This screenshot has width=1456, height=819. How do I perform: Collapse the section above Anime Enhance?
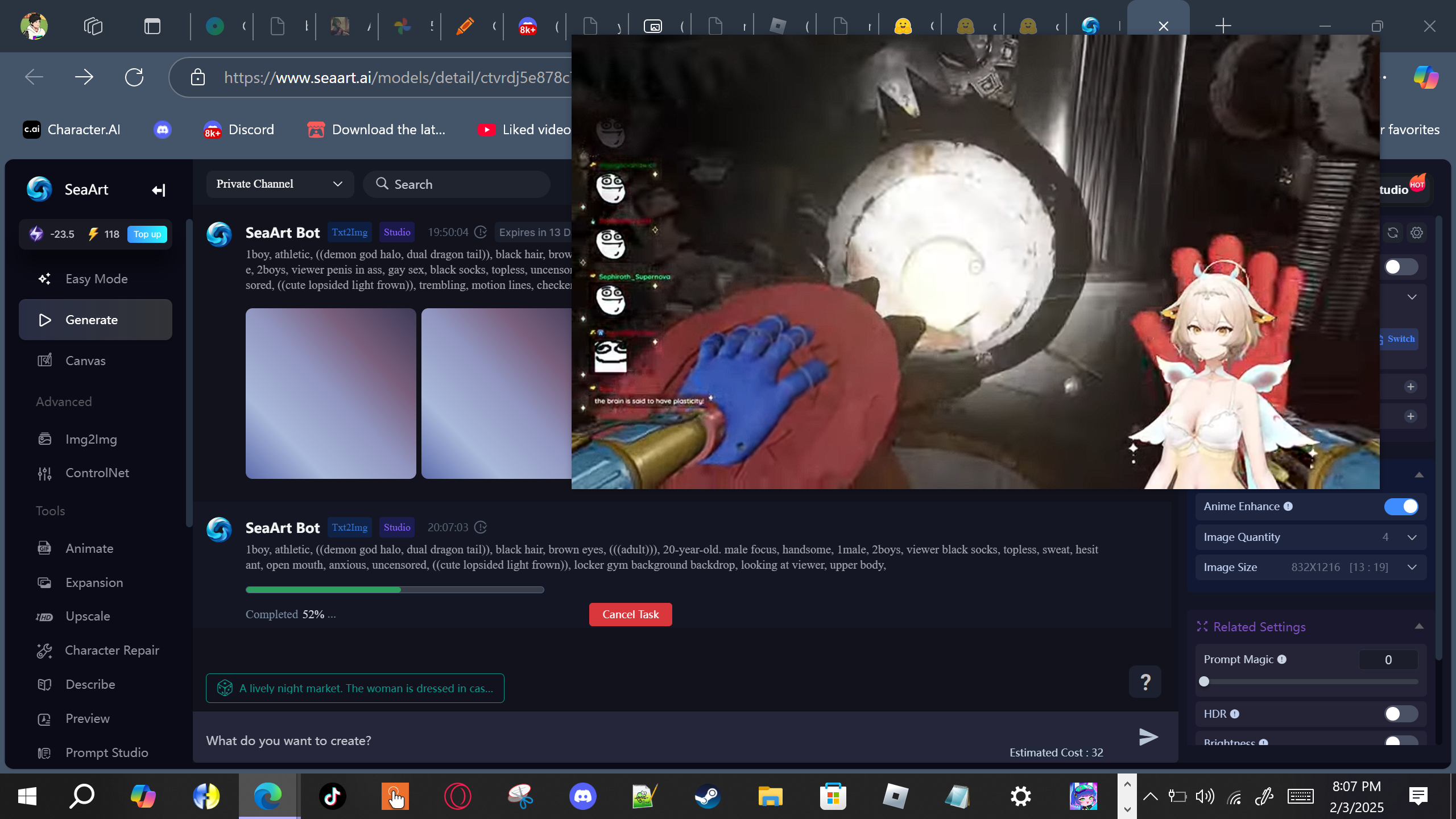[1419, 475]
